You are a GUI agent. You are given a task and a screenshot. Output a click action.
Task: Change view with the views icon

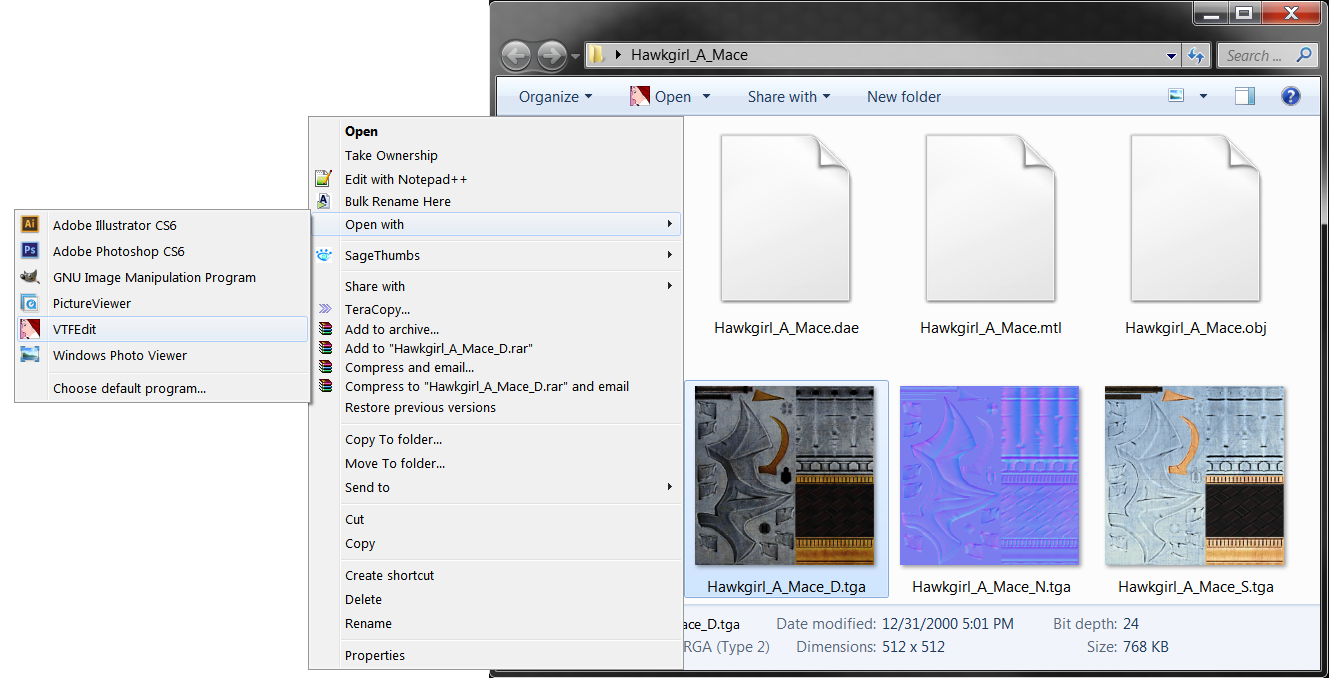(x=1177, y=96)
